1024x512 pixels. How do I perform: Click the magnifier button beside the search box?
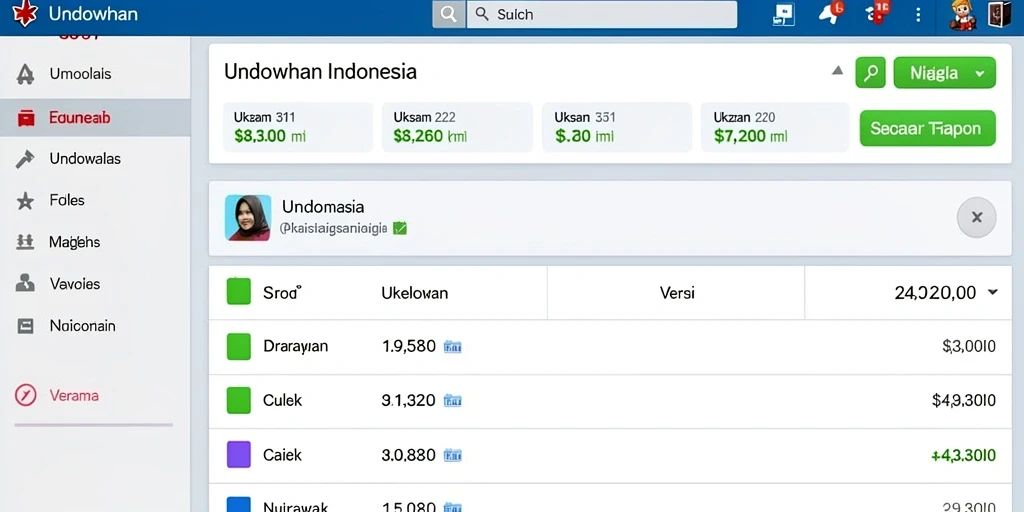(449, 14)
